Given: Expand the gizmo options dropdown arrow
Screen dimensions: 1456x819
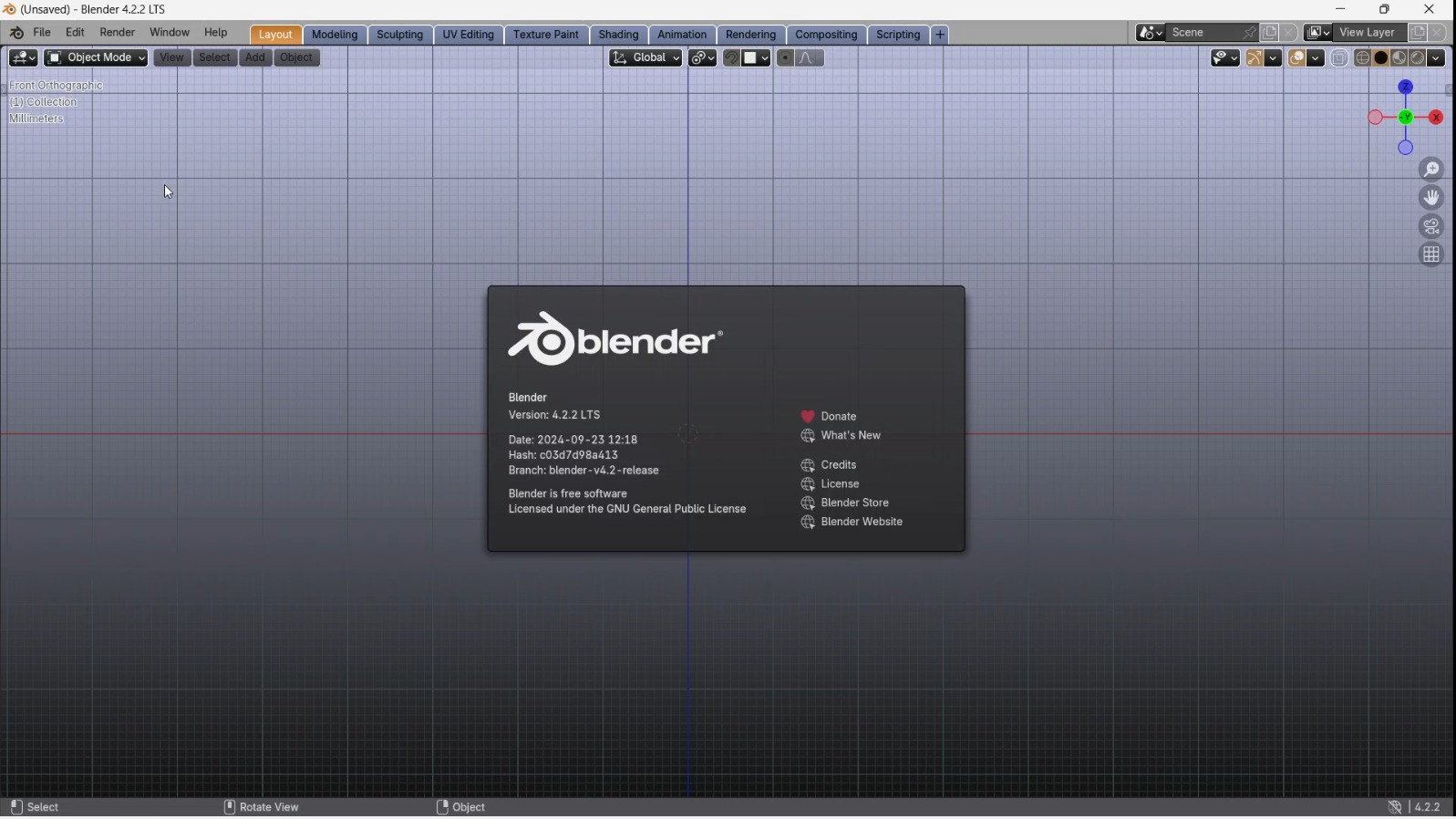Looking at the screenshot, I should pyautogui.click(x=1275, y=58).
